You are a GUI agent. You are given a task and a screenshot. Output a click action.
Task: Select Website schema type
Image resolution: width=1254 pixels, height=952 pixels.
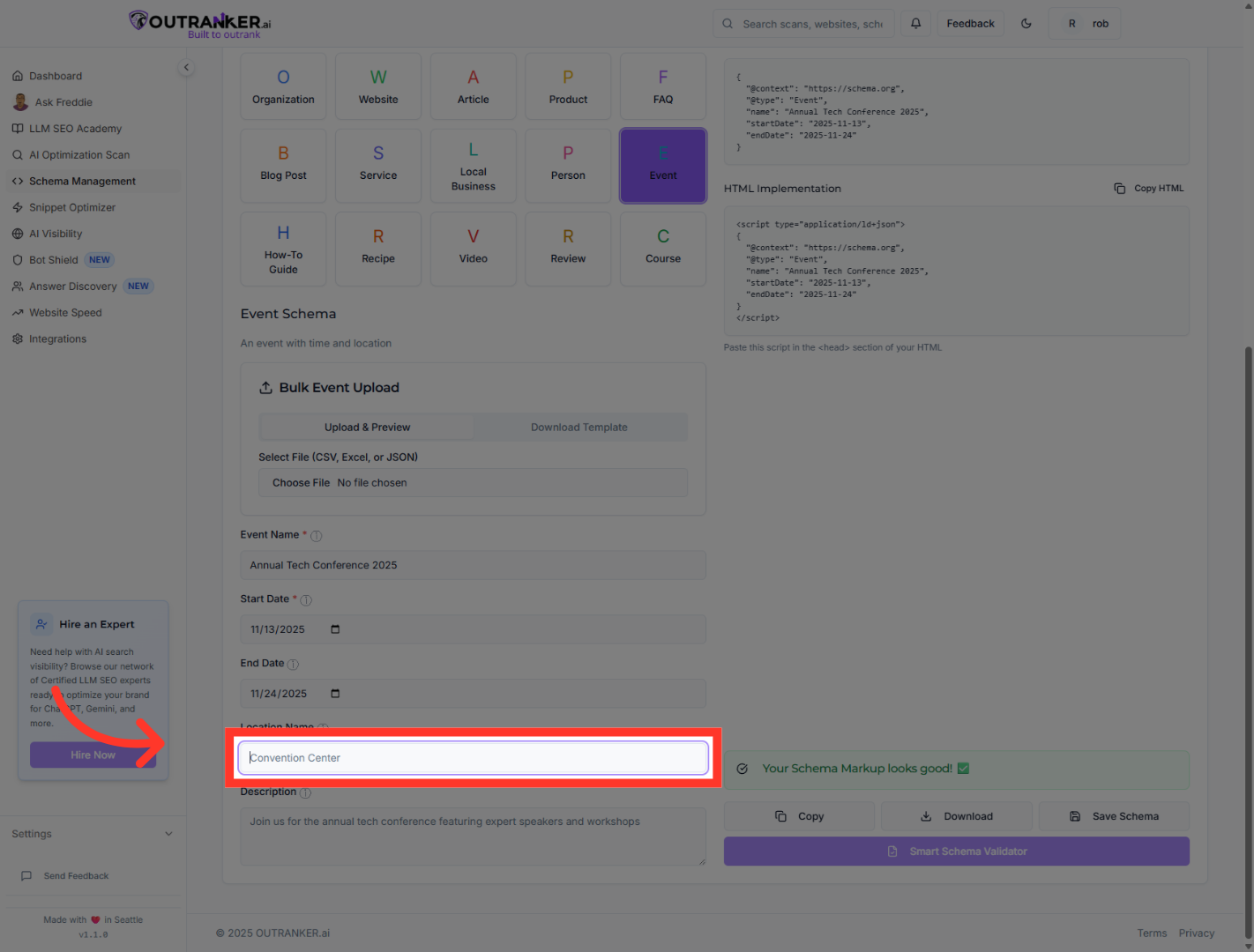tap(378, 86)
